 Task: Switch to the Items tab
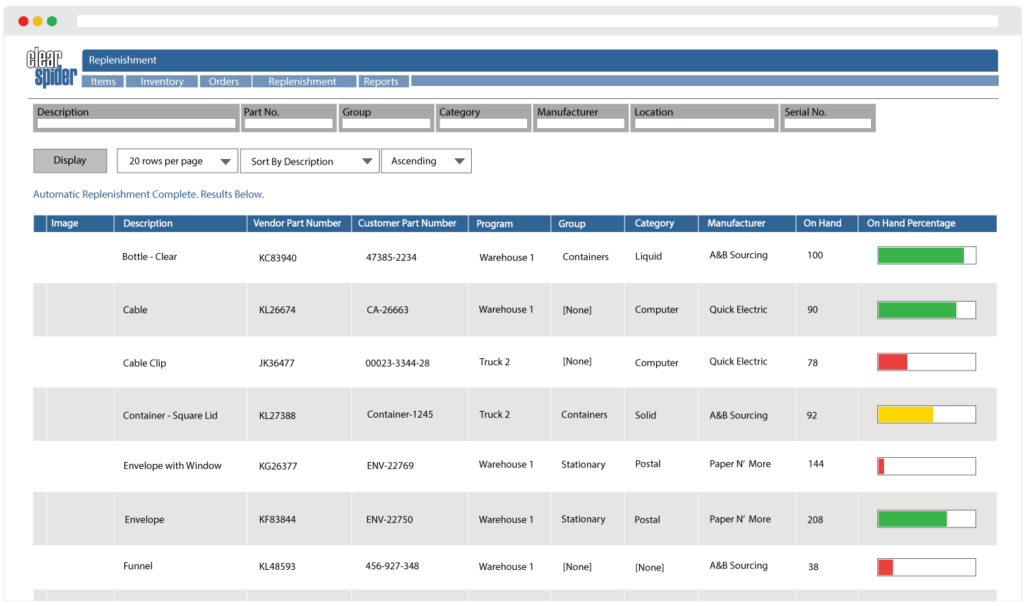click(x=103, y=81)
